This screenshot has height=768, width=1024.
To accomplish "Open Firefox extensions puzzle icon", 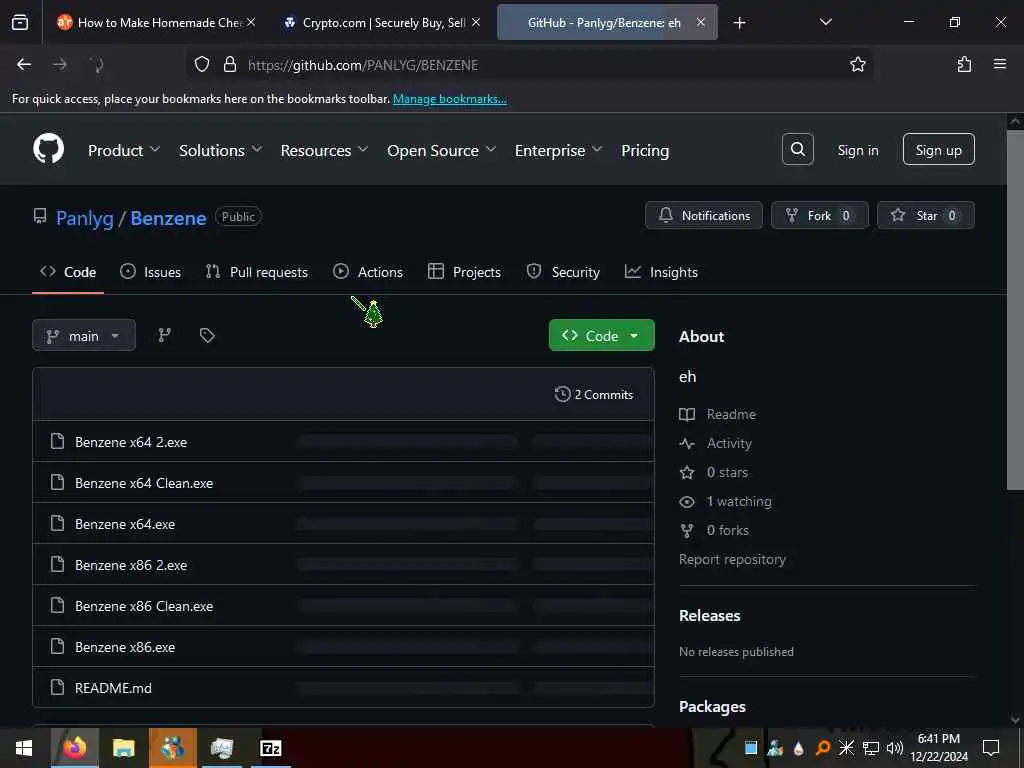I will coord(964,64).
